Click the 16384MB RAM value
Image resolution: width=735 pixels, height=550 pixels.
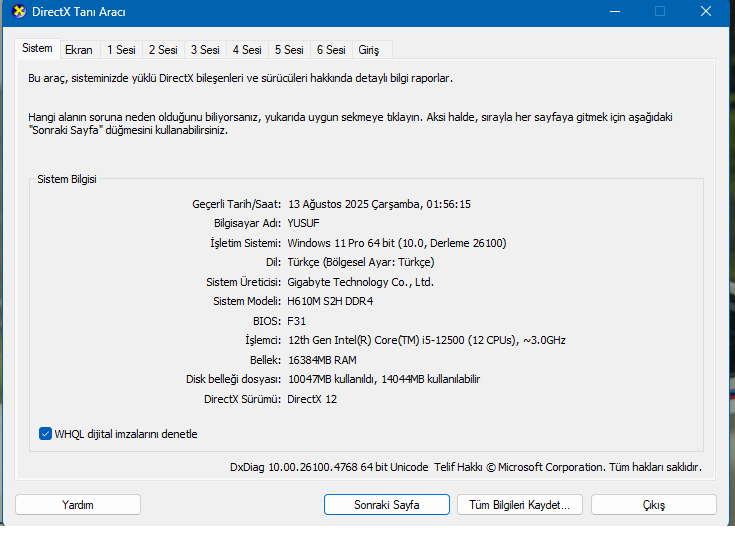tap(322, 360)
